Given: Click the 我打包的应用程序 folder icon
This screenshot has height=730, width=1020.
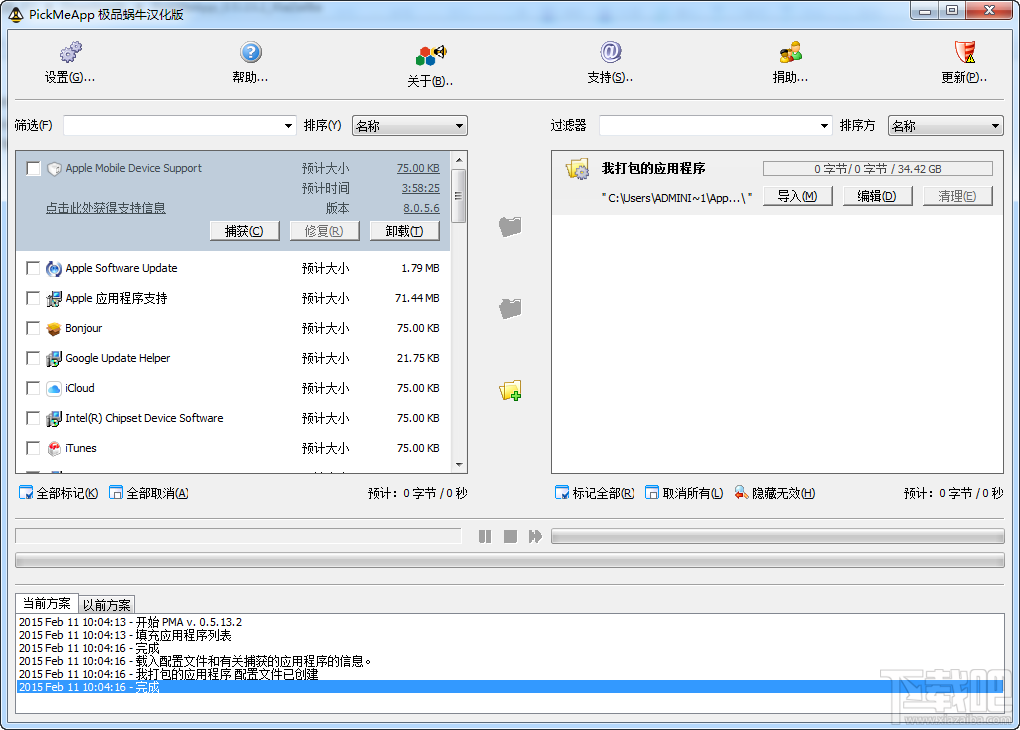Looking at the screenshot, I should [x=578, y=169].
